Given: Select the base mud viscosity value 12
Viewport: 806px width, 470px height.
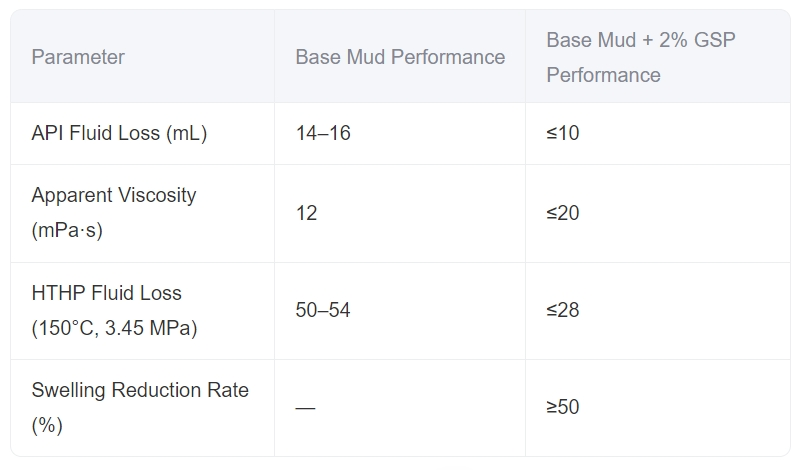Looking at the screenshot, I should coord(306,213).
